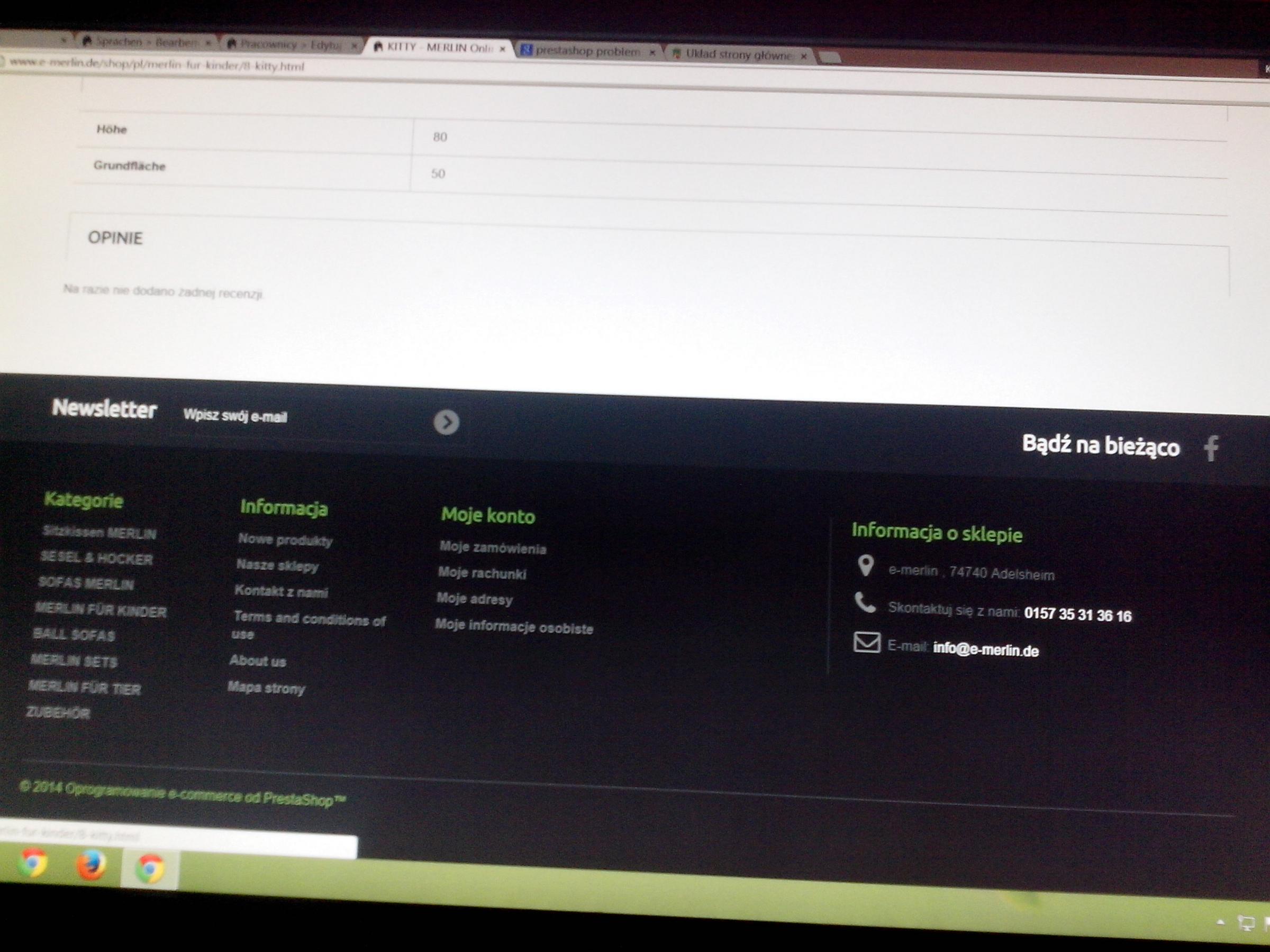Screen dimensions: 1270x952
Task: Switch to the prestashop problem tab
Action: tap(587, 52)
